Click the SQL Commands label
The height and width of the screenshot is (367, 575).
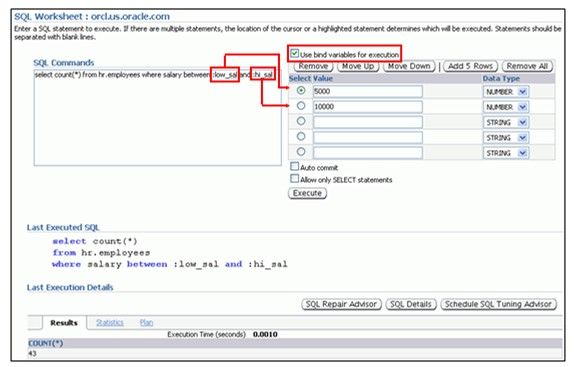coord(64,63)
